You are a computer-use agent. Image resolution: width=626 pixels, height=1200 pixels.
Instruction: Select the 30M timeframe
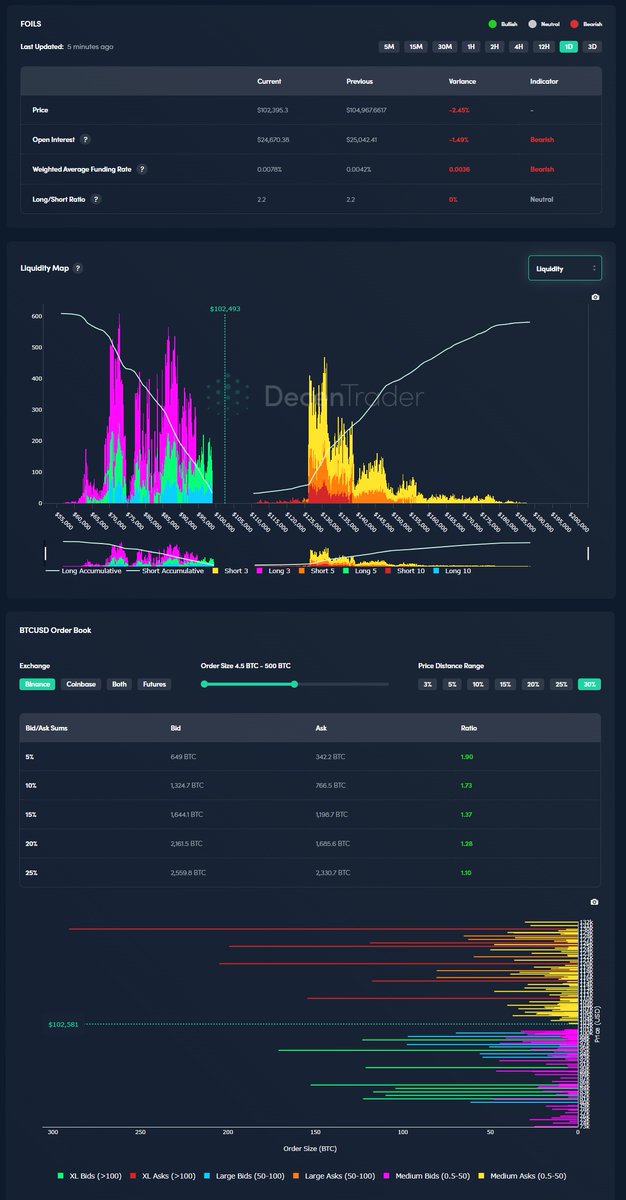[444, 47]
